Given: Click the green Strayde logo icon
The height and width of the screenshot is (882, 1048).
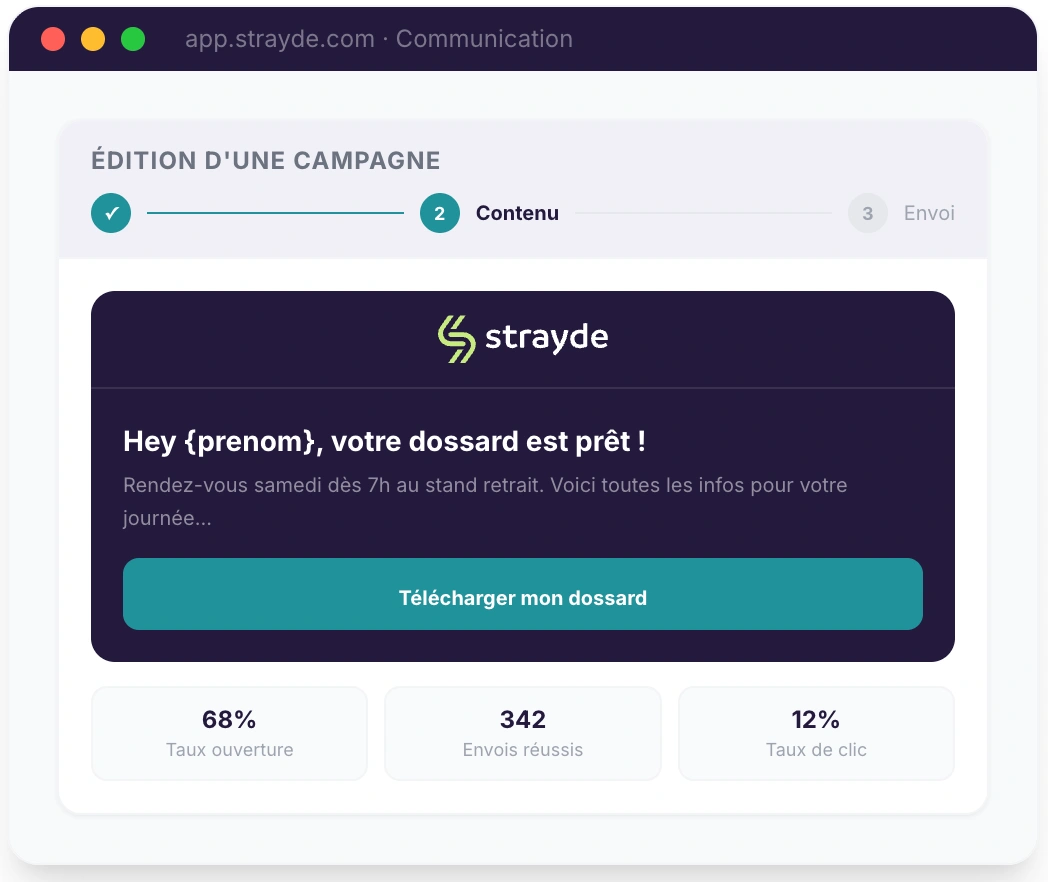Looking at the screenshot, I should (x=457, y=338).
